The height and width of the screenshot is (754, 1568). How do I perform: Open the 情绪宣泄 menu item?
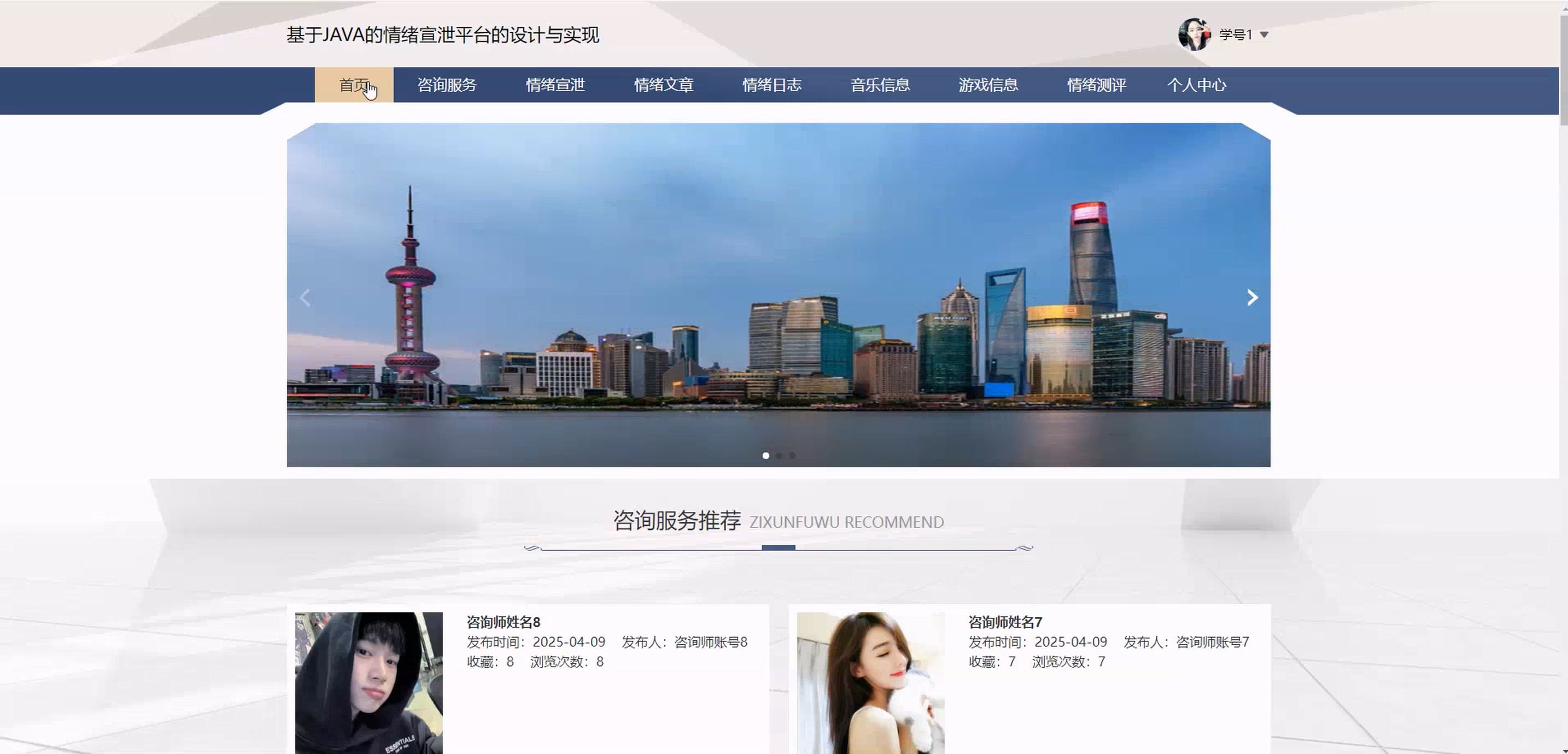pyautogui.click(x=555, y=85)
